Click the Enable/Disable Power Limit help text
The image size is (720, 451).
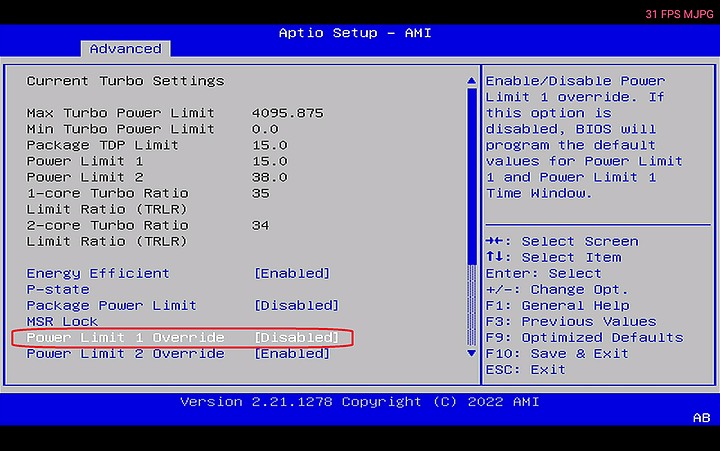coord(584,137)
